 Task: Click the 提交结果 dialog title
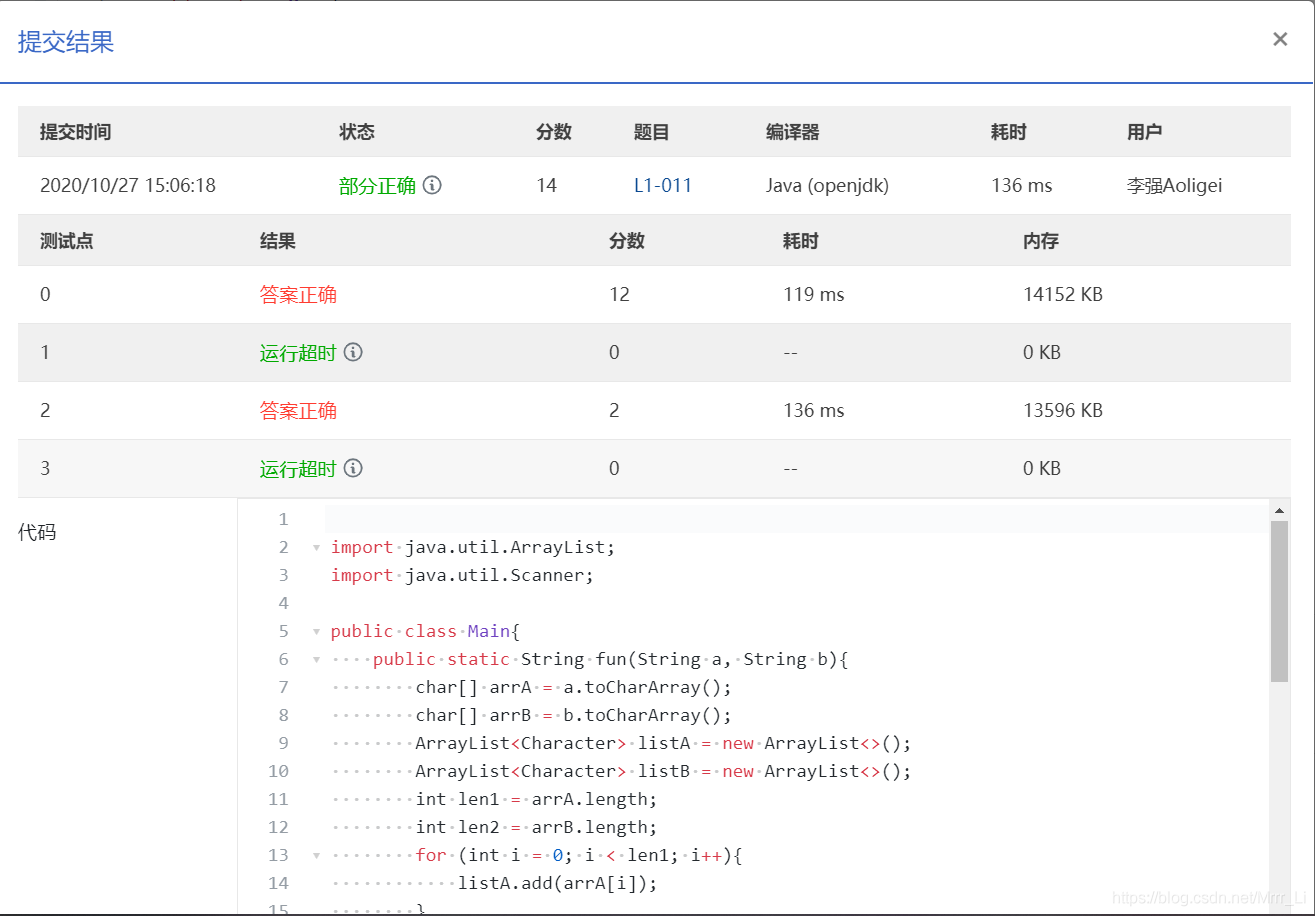click(x=66, y=41)
